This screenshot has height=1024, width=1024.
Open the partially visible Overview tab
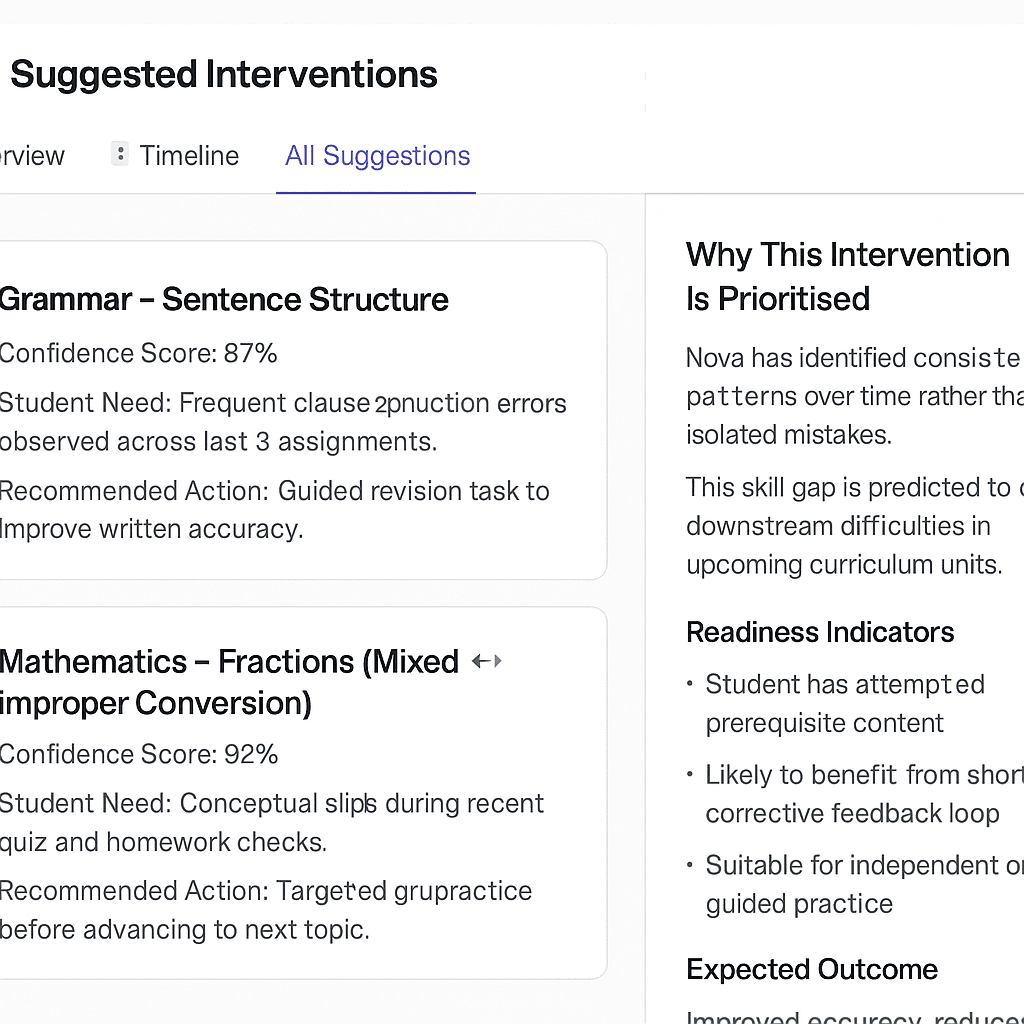pyautogui.click(x=32, y=156)
